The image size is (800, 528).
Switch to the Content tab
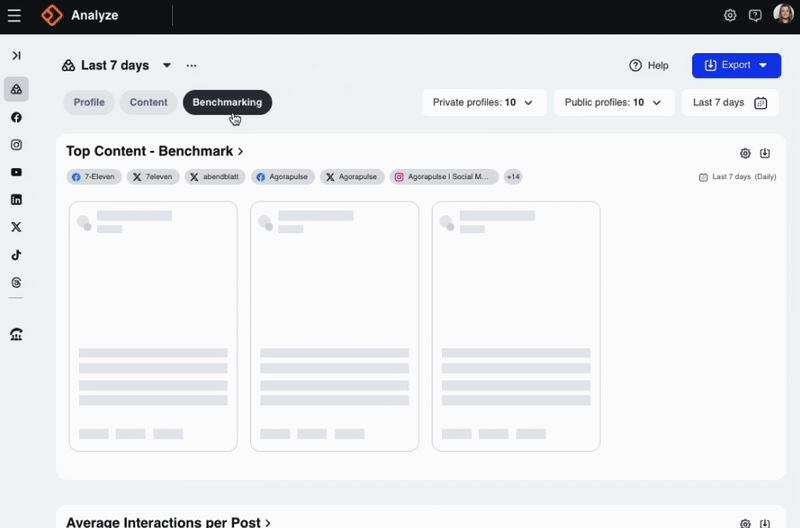148,103
